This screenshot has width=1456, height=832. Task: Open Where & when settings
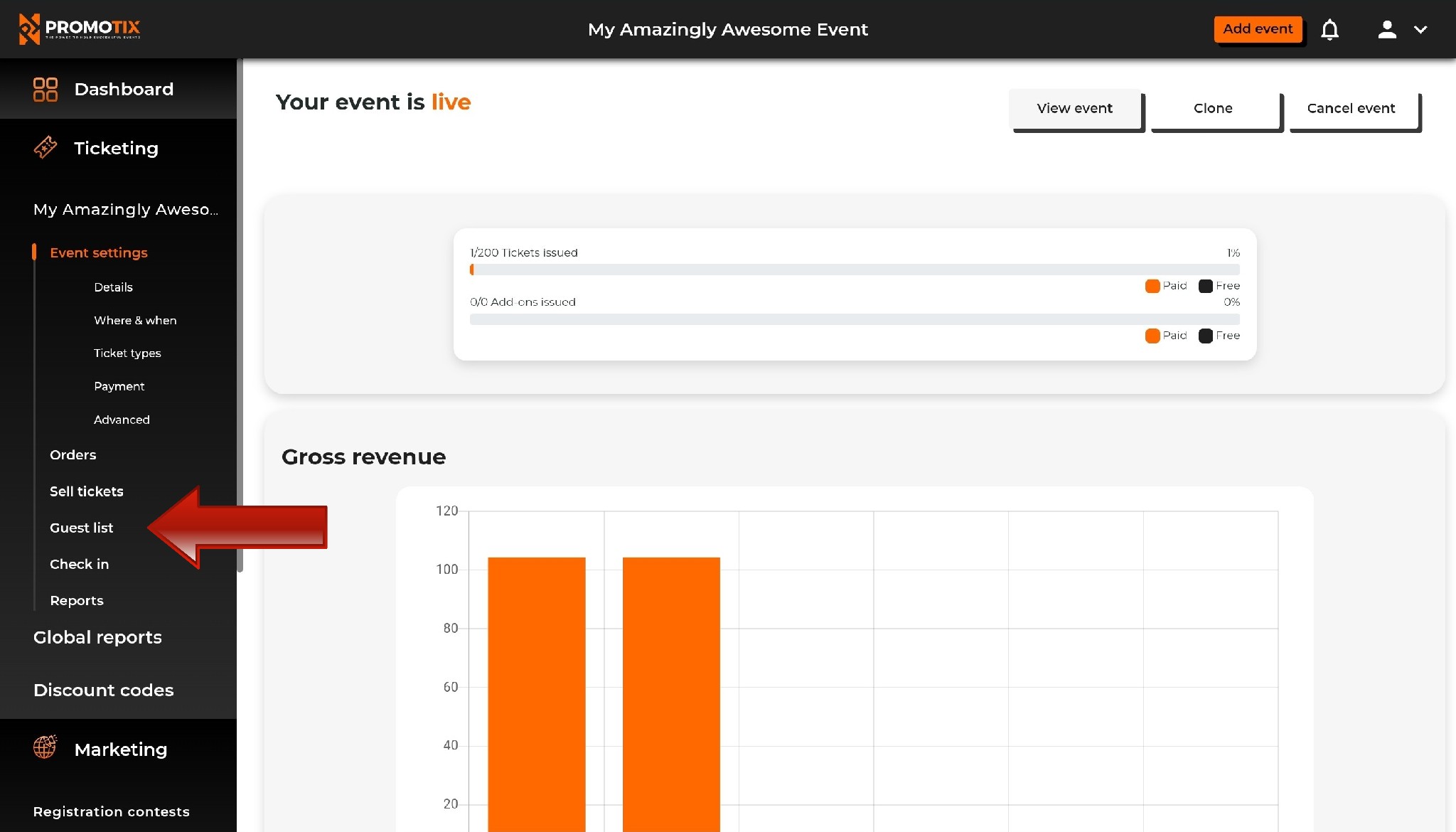135,320
